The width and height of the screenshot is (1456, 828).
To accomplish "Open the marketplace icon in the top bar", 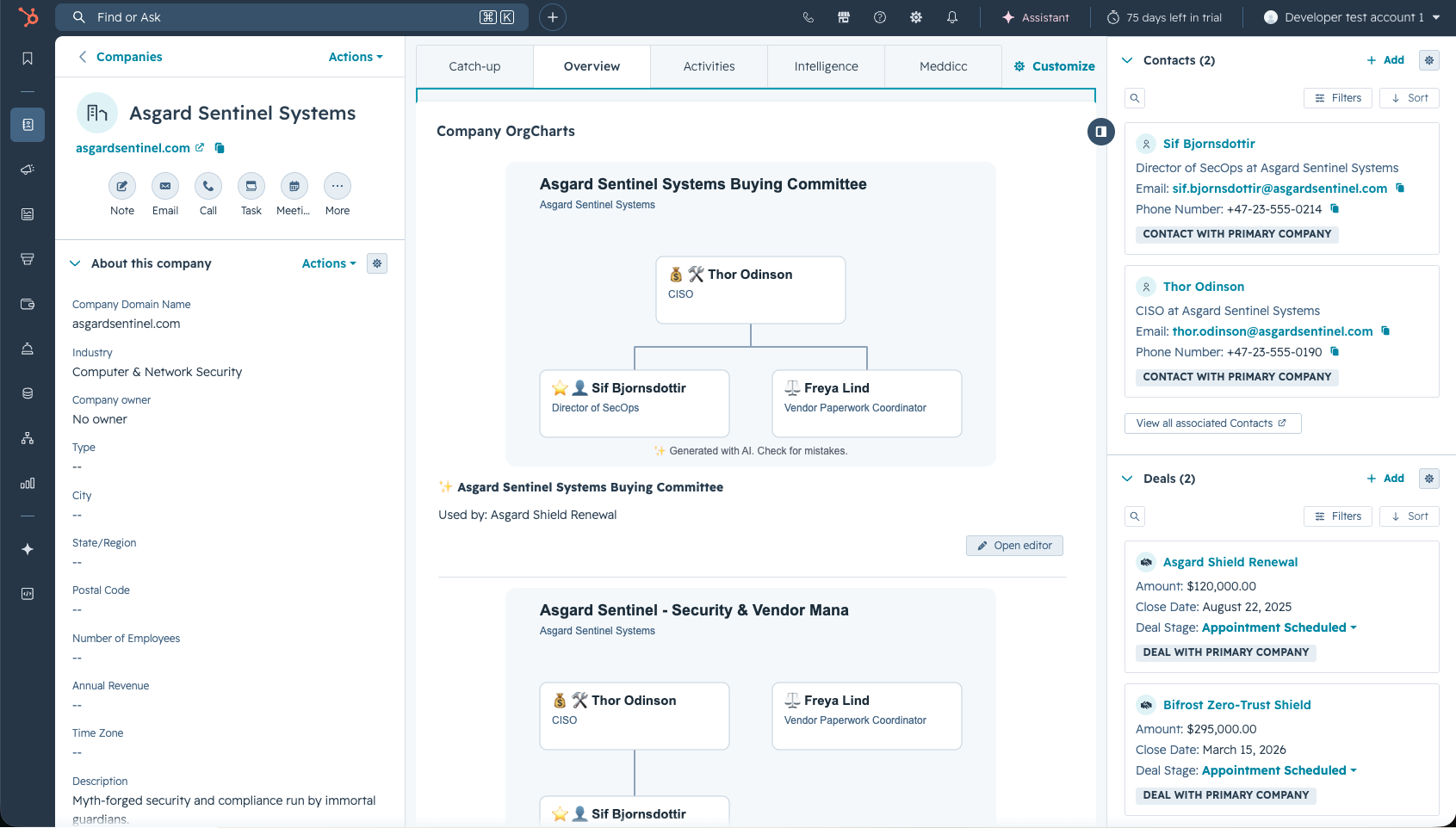I will click(x=844, y=17).
